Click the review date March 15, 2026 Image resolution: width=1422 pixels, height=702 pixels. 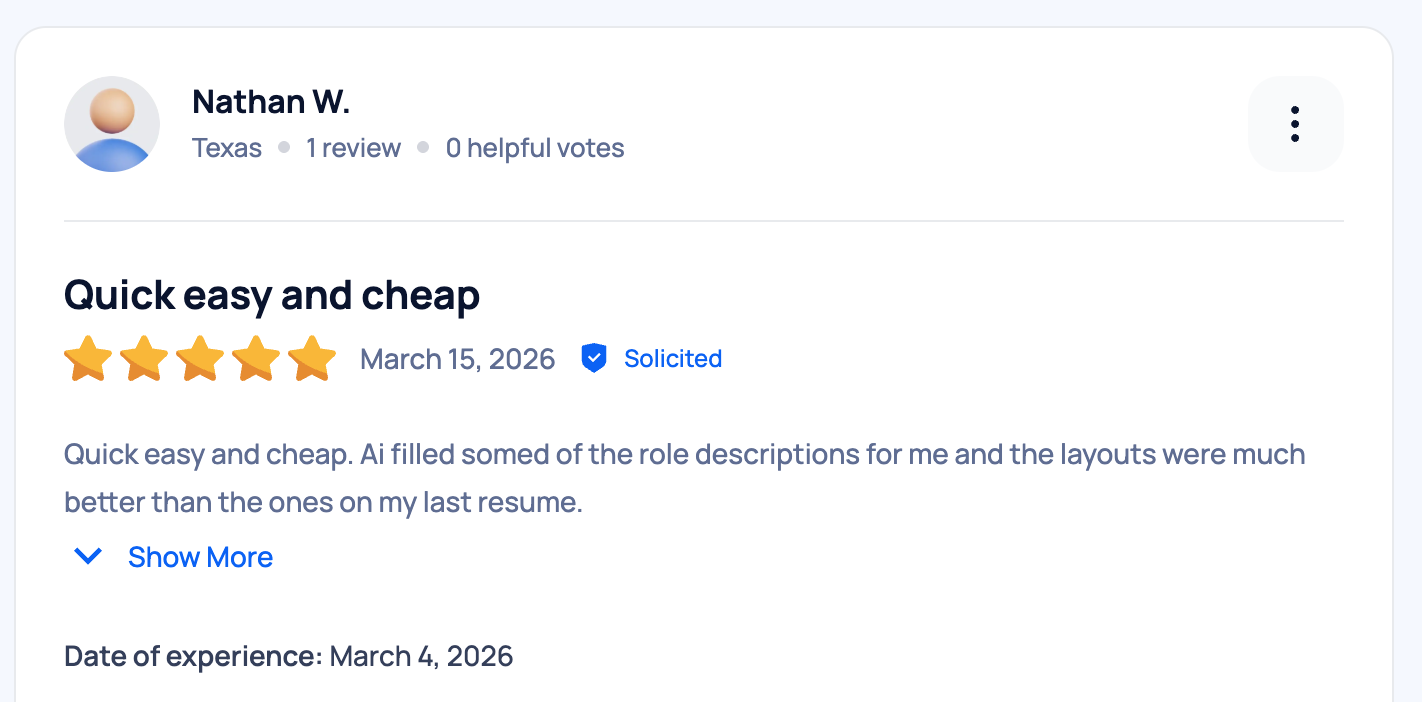[x=457, y=358]
